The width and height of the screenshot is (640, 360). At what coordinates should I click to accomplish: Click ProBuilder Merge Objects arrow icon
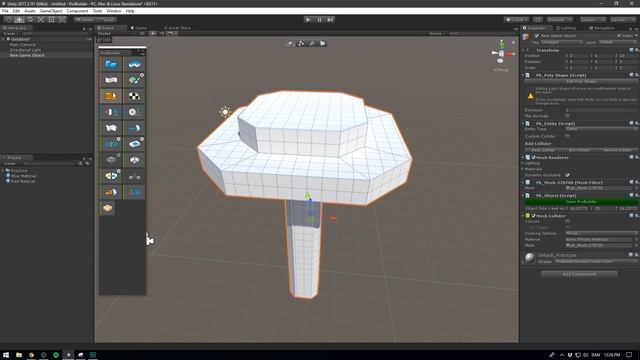coord(111,176)
